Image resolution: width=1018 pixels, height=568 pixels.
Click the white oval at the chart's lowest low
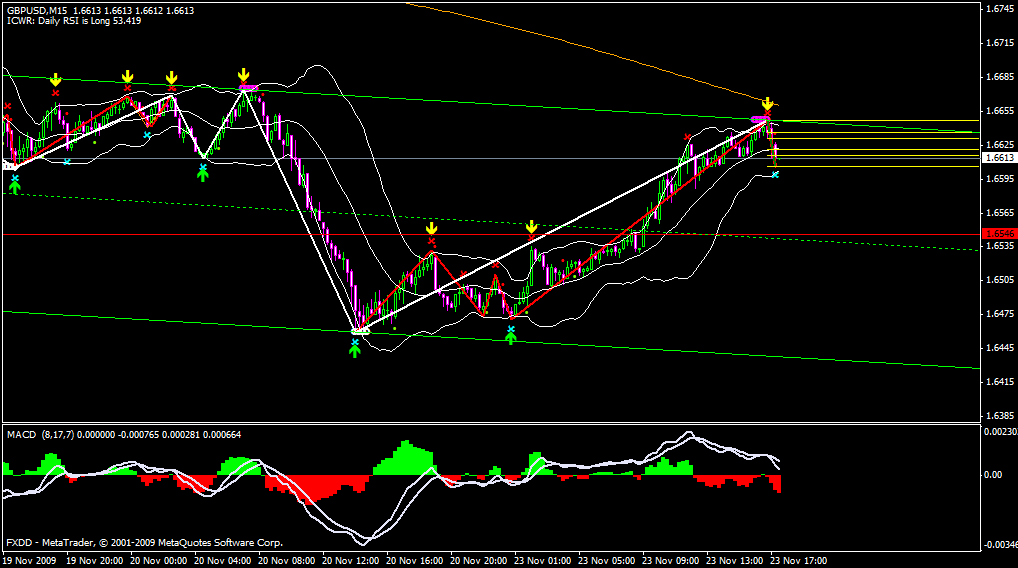tap(360, 330)
